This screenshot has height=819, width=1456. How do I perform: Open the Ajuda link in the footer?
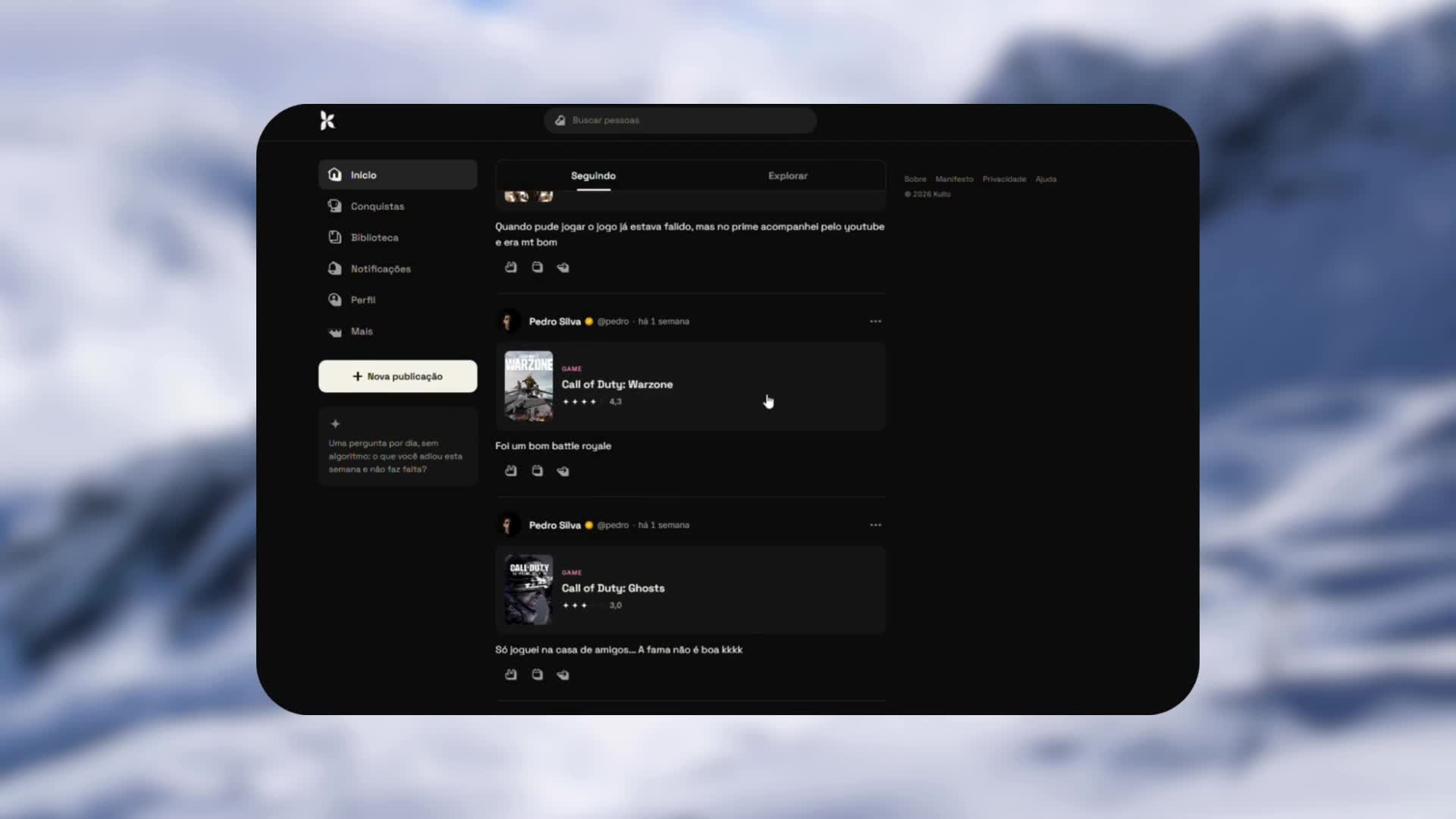coord(1046,179)
